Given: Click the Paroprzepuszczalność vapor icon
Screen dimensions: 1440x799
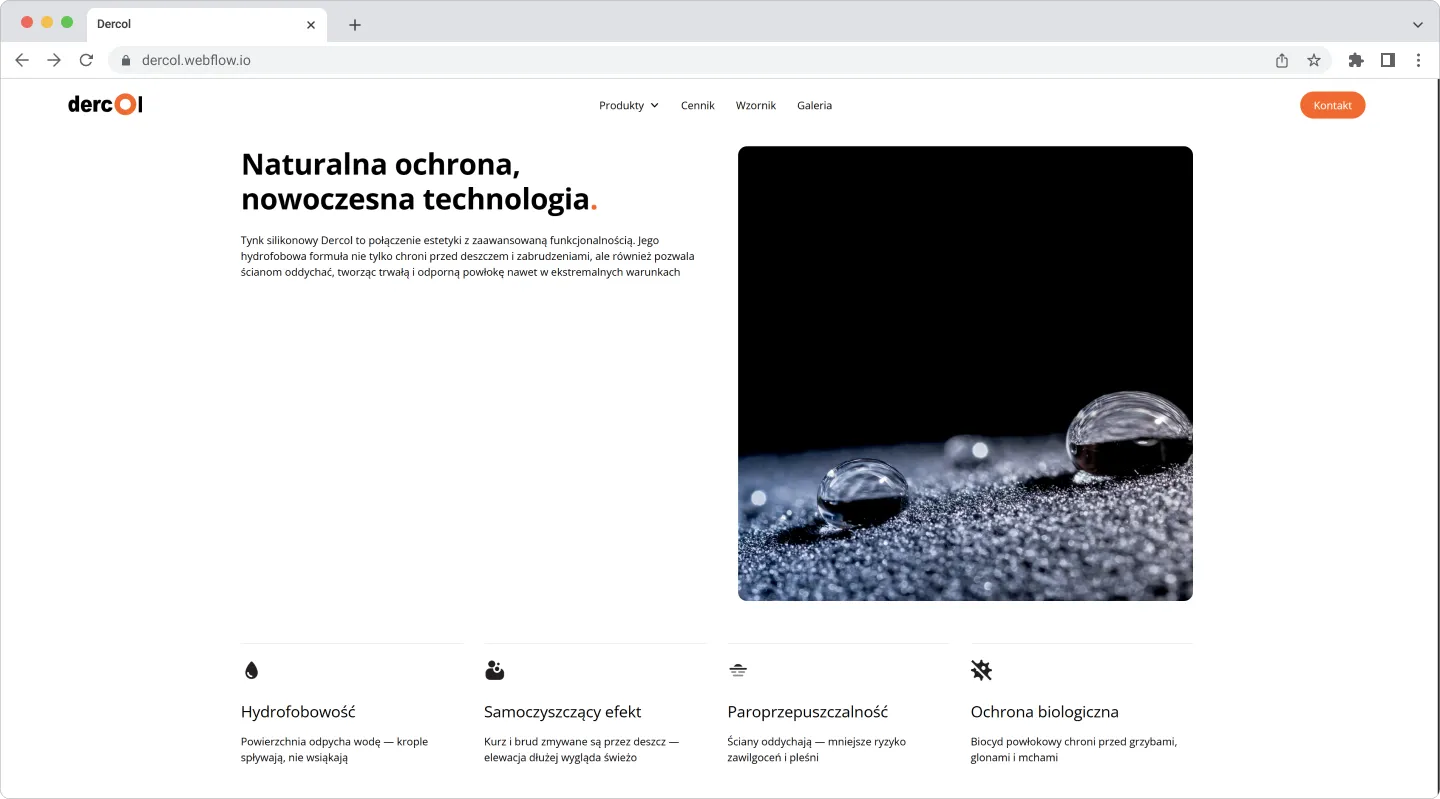Looking at the screenshot, I should coord(738,670).
